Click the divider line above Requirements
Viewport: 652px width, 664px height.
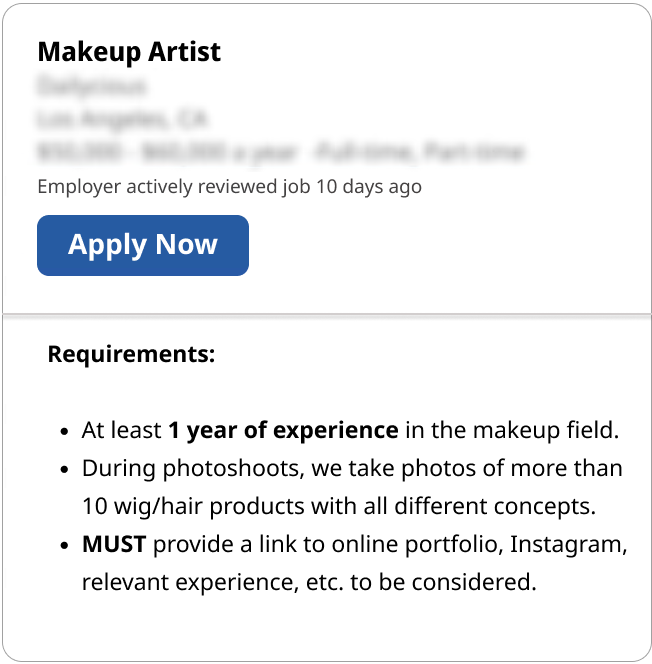(x=326, y=315)
